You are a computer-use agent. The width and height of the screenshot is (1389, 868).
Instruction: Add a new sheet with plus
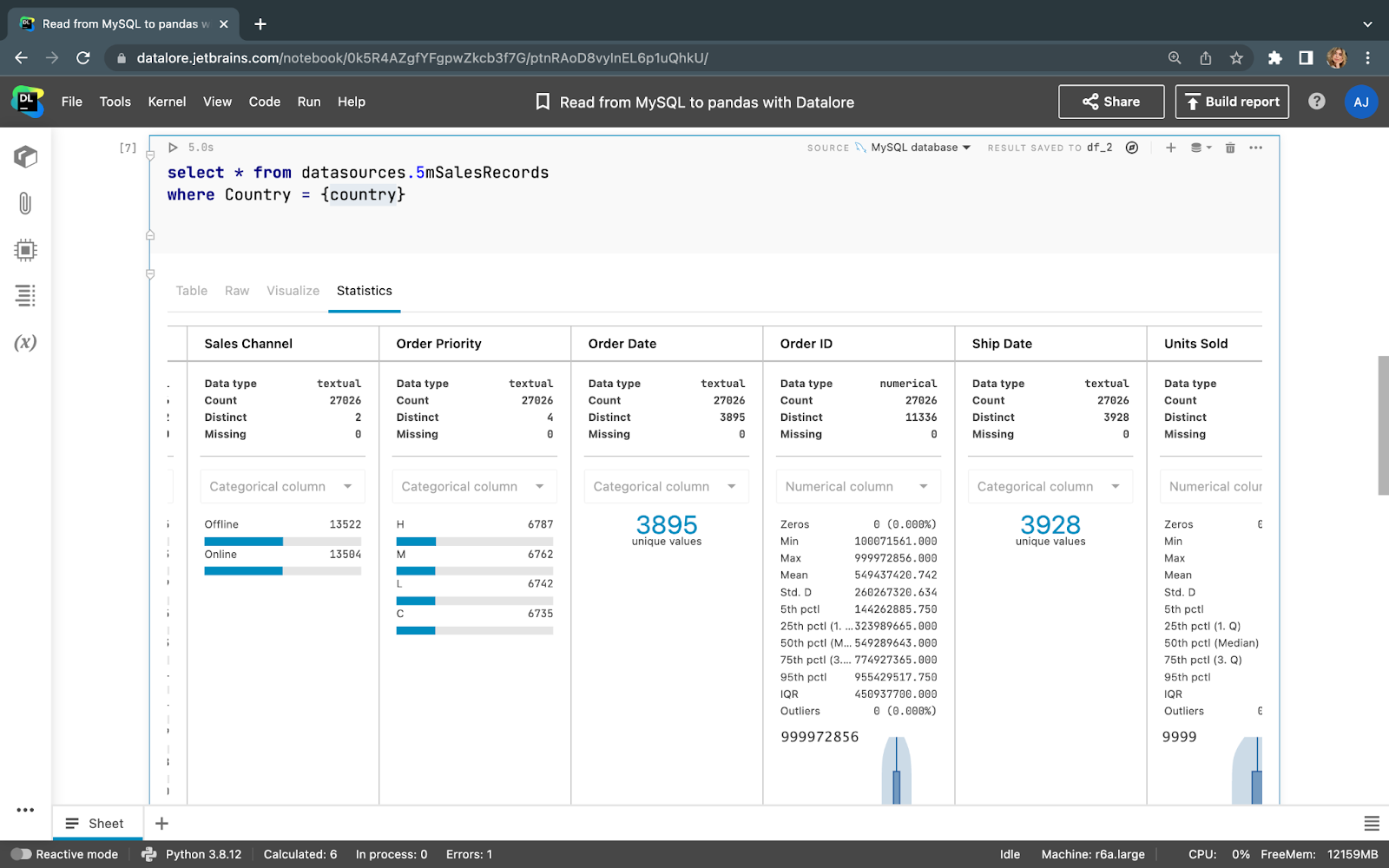[x=161, y=823]
